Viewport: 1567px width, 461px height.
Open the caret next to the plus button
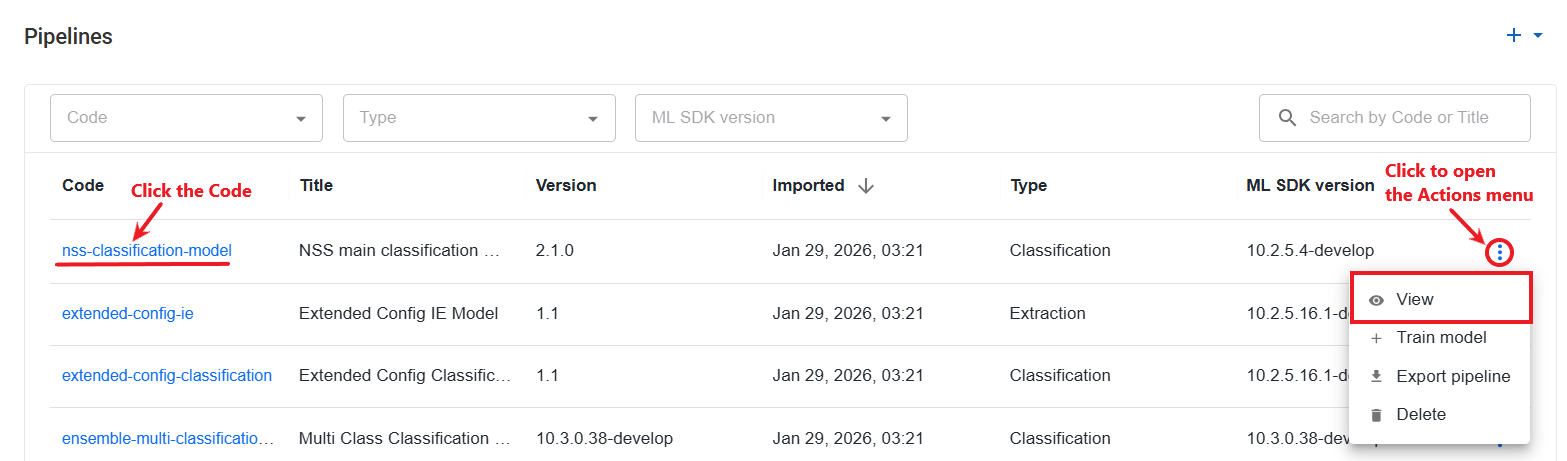pyautogui.click(x=1538, y=36)
